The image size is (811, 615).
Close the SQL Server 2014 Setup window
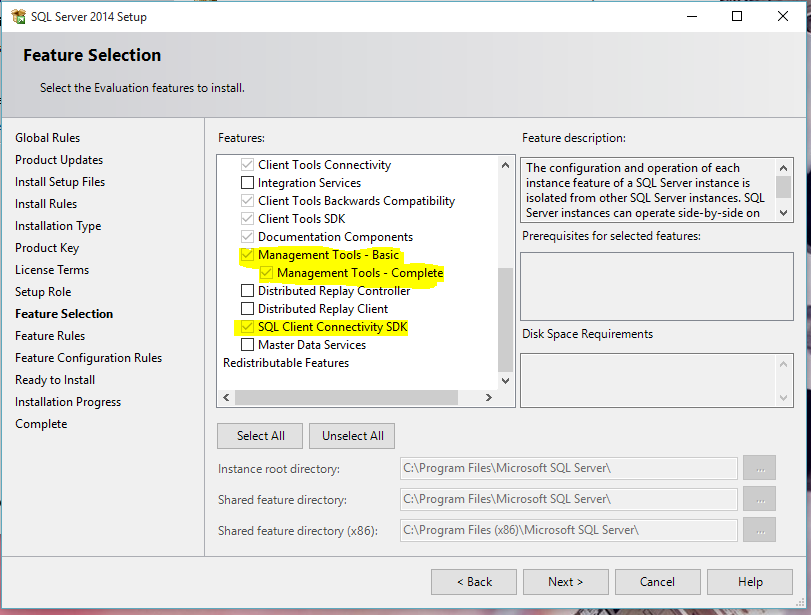click(783, 17)
